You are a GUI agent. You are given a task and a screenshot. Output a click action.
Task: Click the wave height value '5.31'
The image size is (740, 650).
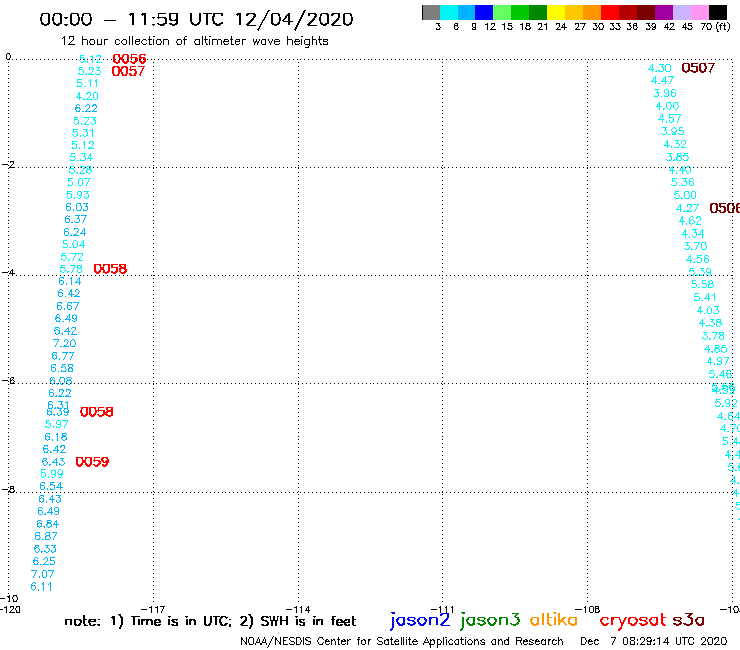[83, 133]
